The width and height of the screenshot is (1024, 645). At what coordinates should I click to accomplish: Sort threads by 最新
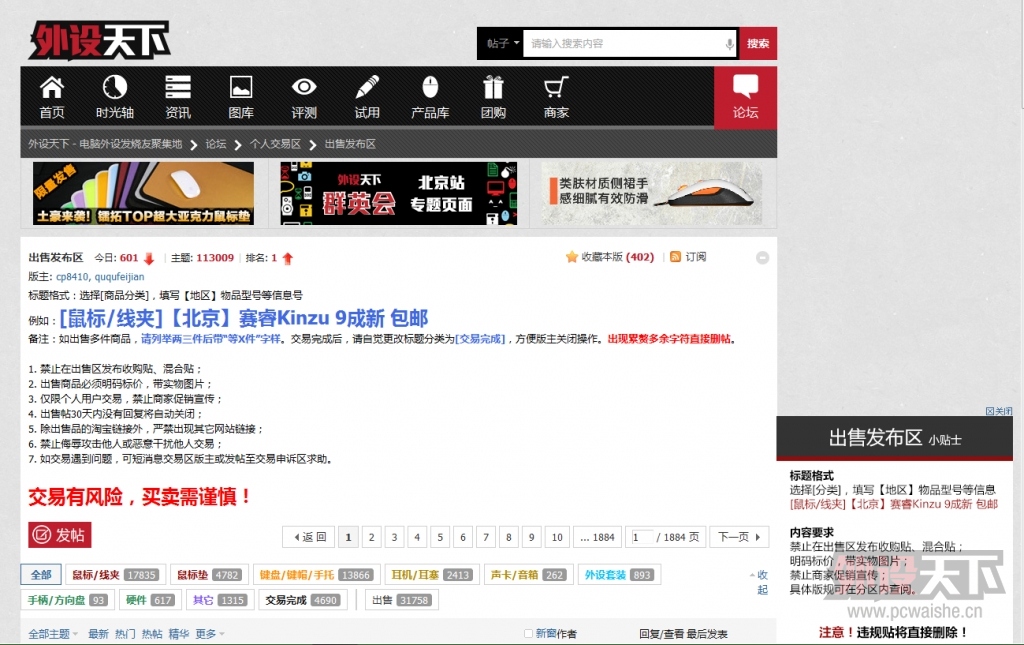(x=98, y=634)
